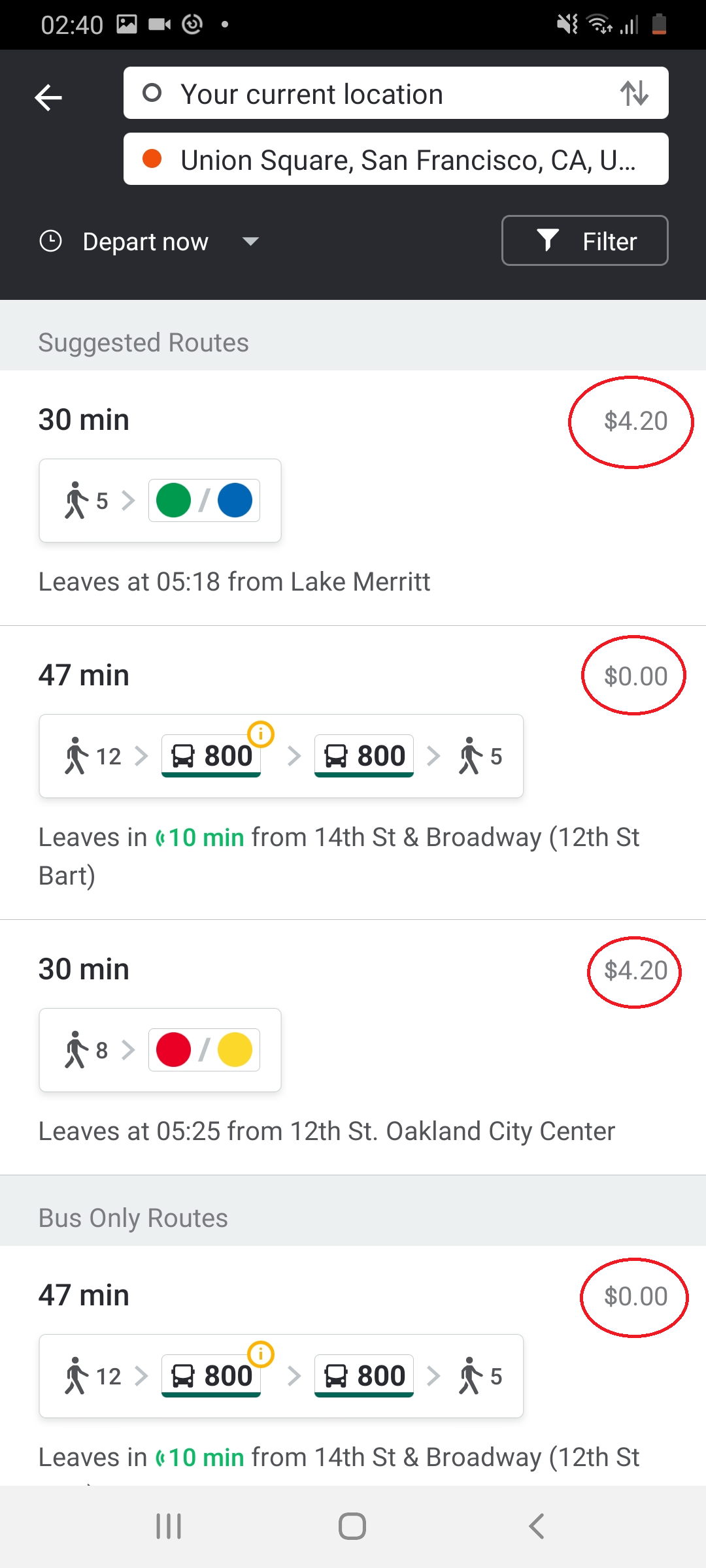This screenshot has width=706, height=1568.
Task: Tap the yellow line circle in third route
Action: click(x=235, y=1050)
